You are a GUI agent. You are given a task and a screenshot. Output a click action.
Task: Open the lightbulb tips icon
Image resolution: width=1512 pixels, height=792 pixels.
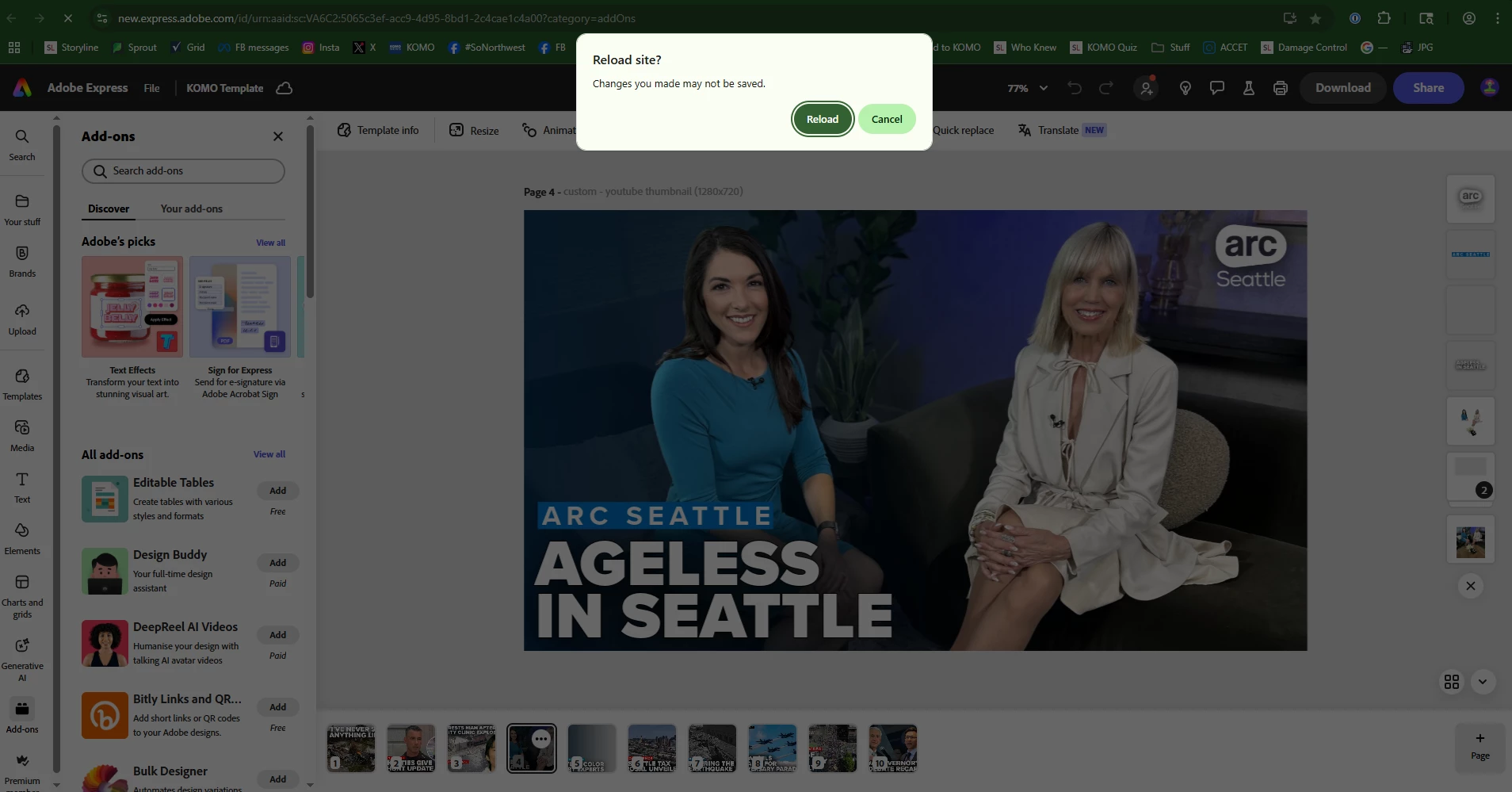(x=1186, y=88)
